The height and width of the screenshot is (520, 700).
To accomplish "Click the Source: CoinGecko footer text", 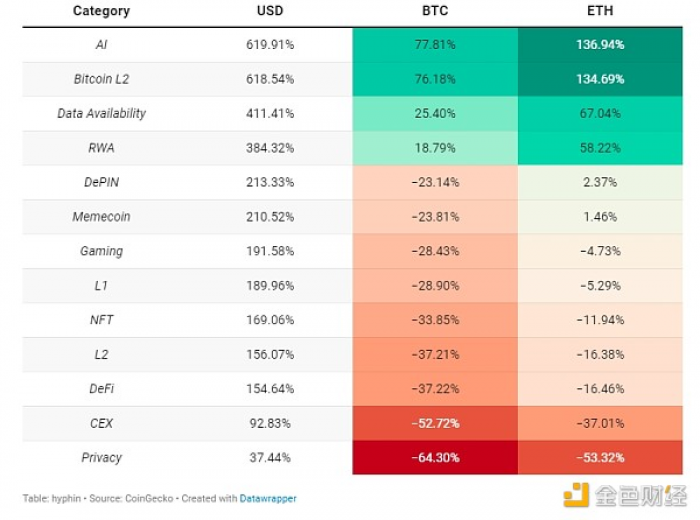I will point(131,499).
